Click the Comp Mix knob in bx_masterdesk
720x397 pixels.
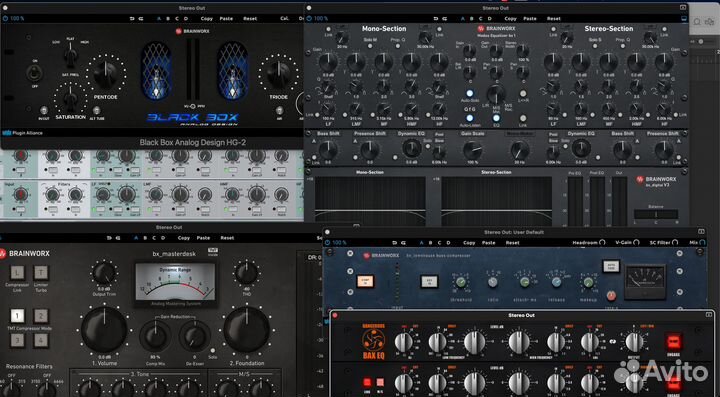point(155,336)
